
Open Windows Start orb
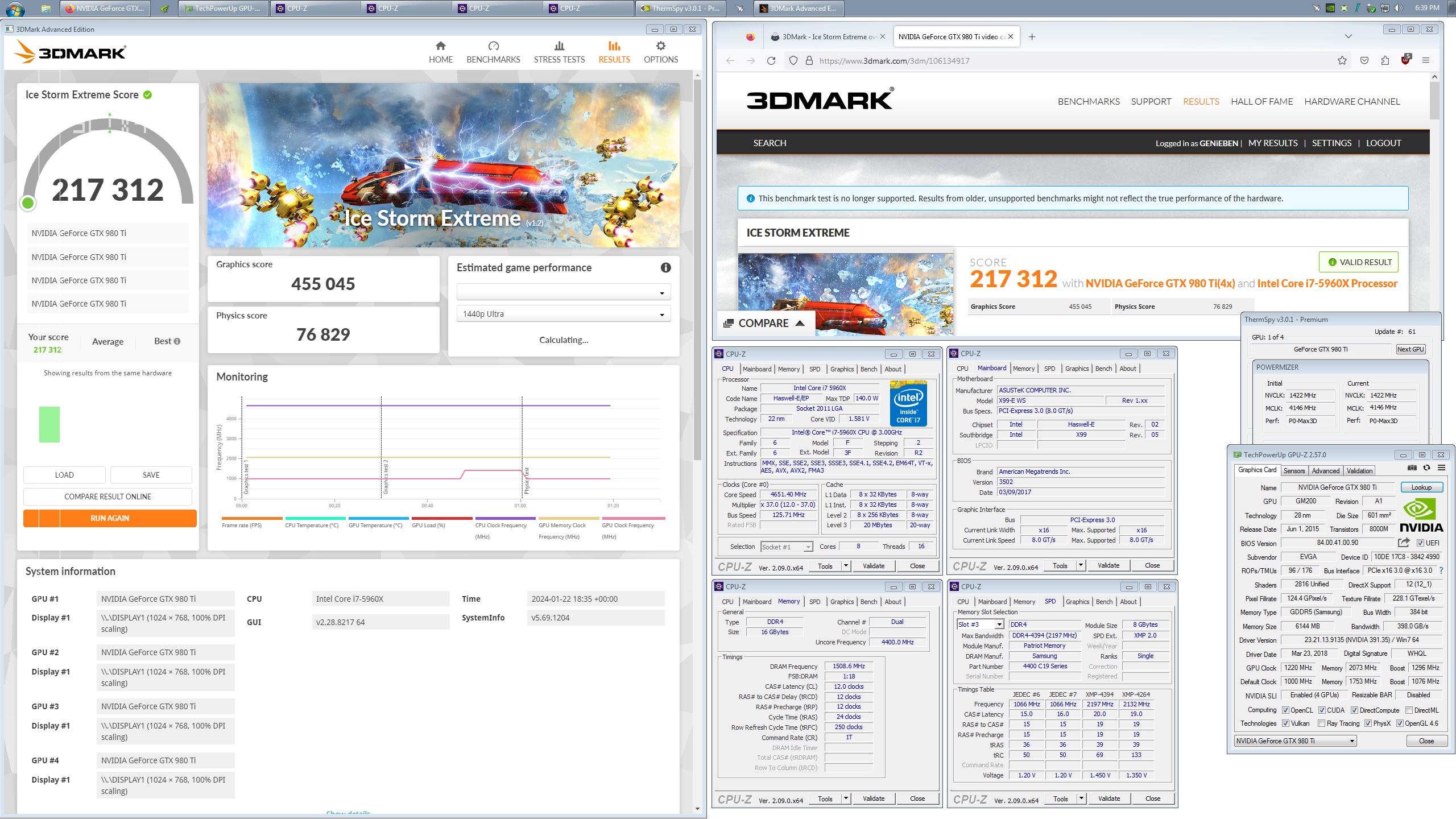[x=14, y=9]
